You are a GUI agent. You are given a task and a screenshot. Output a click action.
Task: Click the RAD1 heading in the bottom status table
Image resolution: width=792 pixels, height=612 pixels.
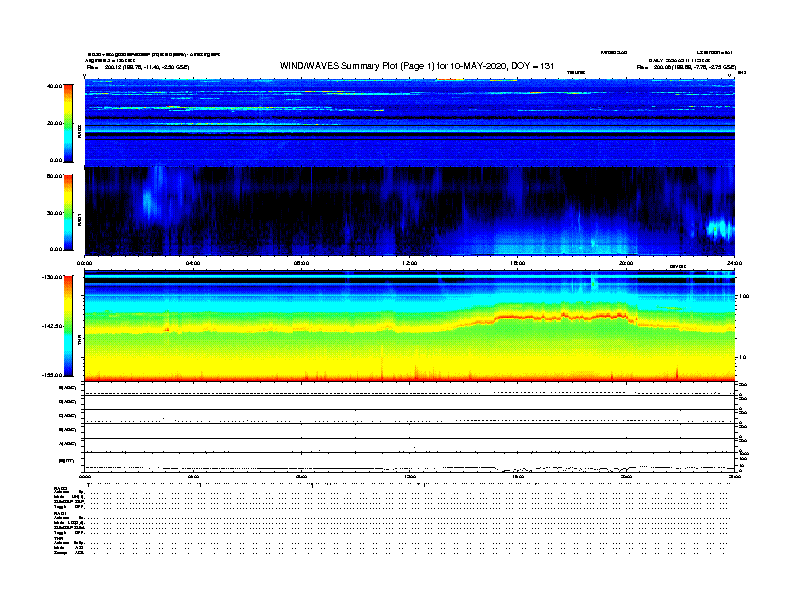61,514
